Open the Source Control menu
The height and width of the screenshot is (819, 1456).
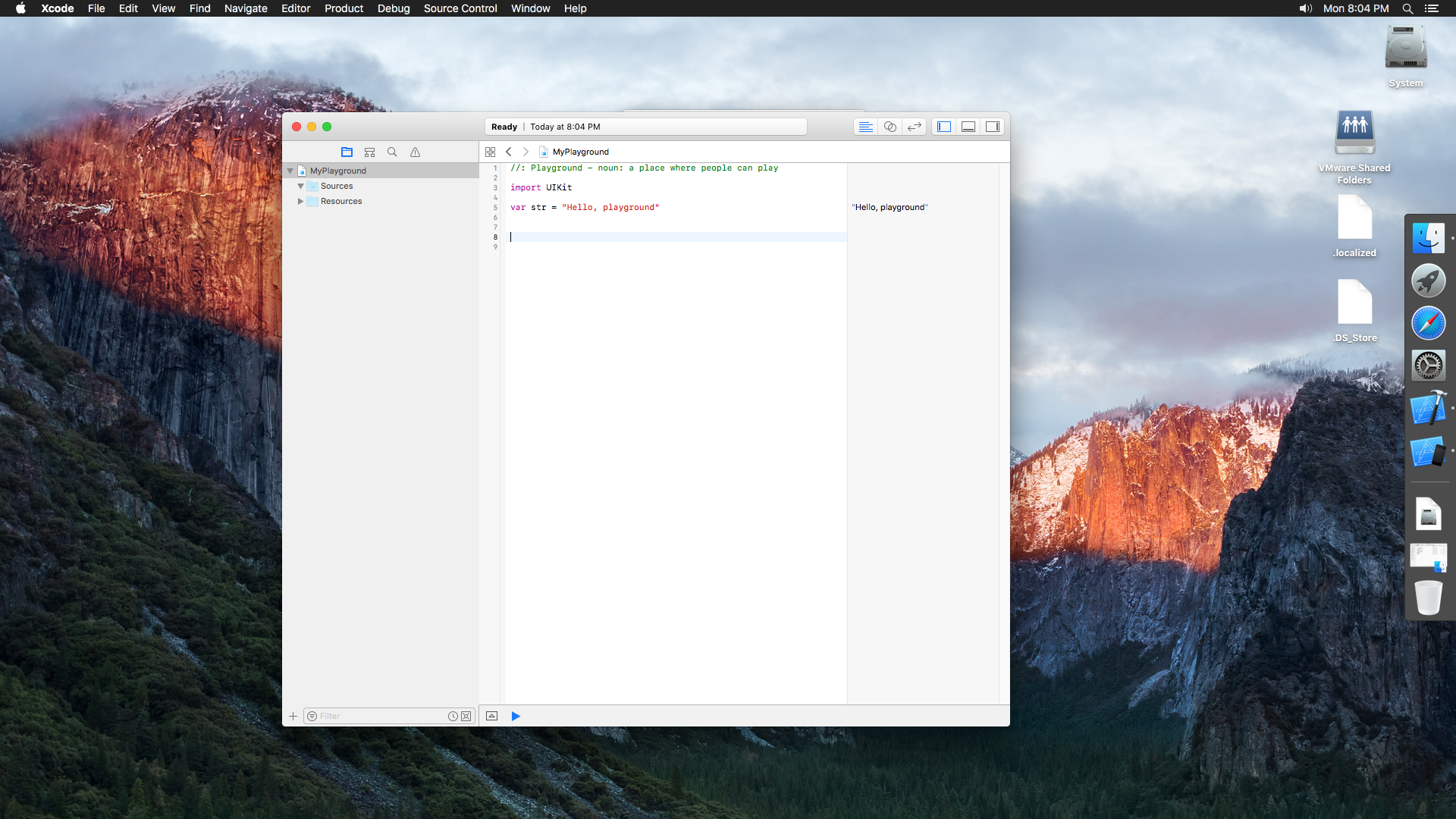(460, 8)
